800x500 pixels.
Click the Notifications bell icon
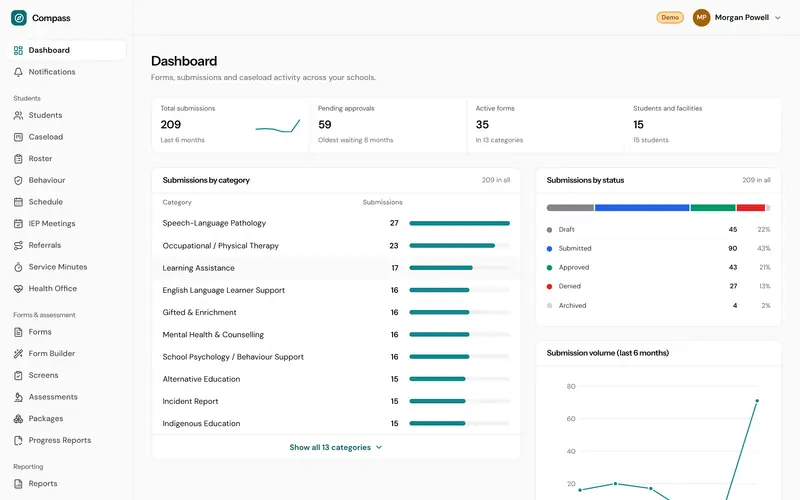tap(18, 72)
